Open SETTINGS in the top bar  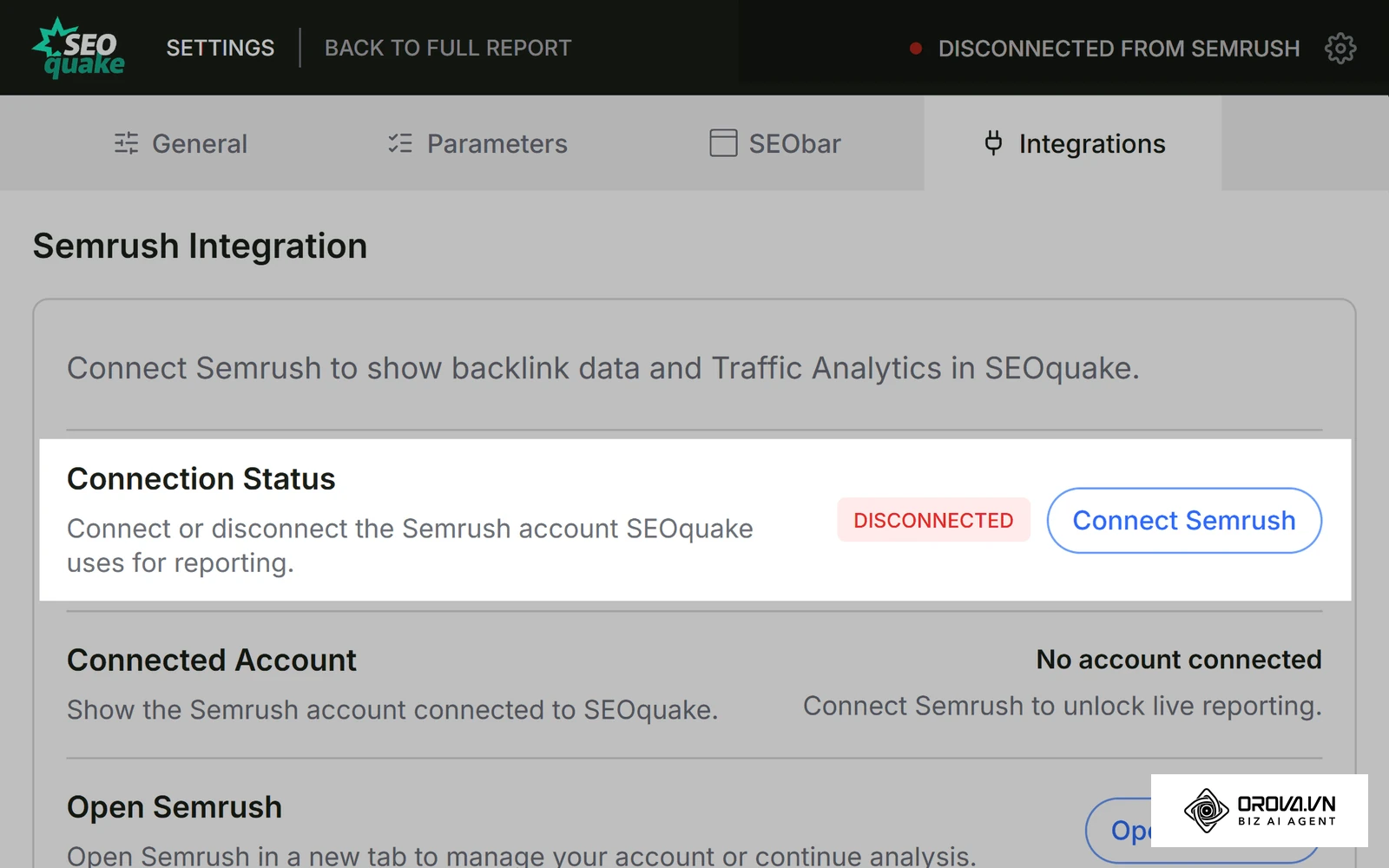pos(221,48)
